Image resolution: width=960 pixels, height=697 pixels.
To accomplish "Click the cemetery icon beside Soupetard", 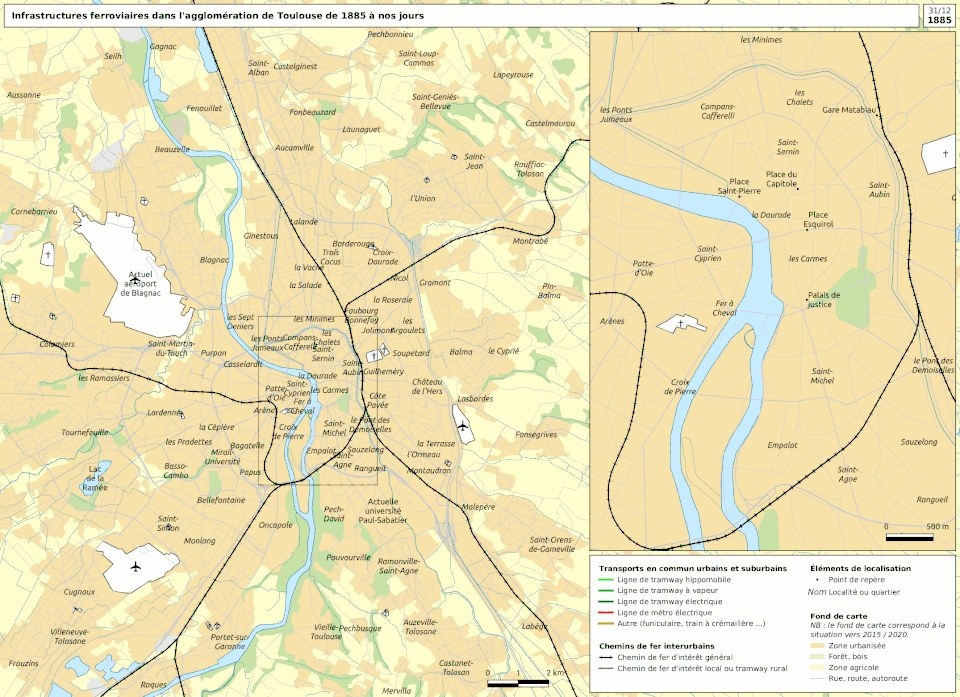I will (374, 355).
